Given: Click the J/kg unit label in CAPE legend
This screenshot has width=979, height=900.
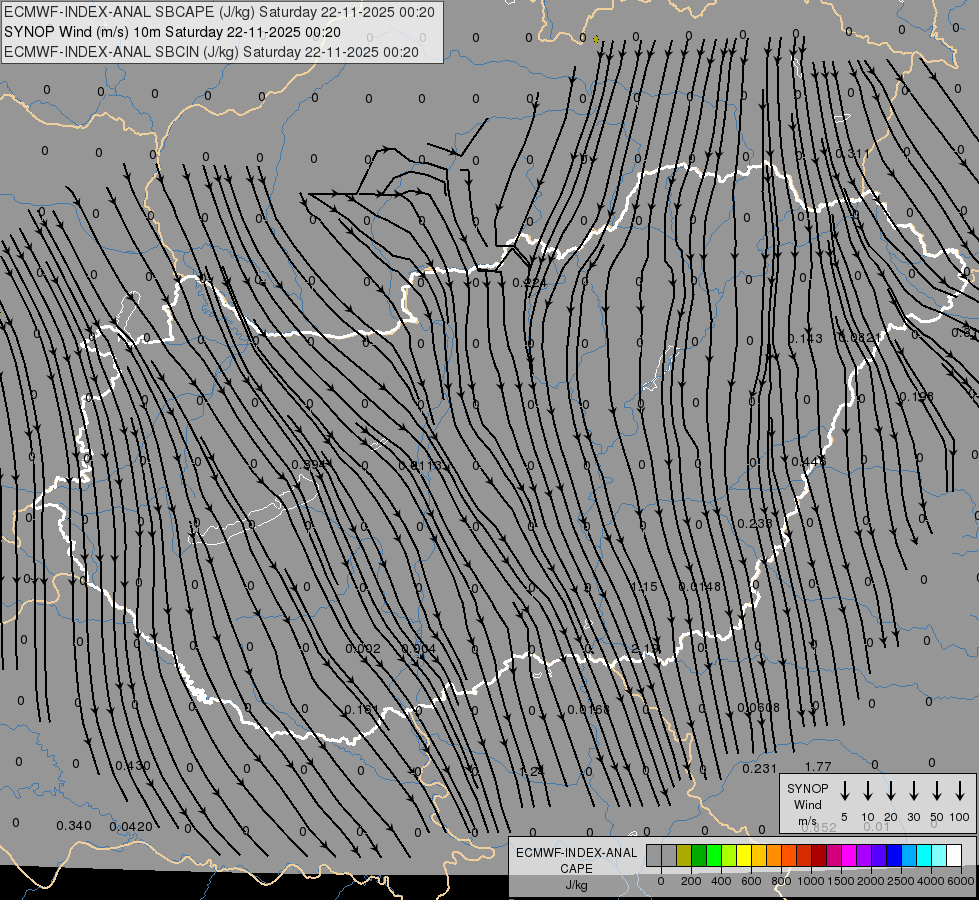Looking at the screenshot, I should click(576, 885).
